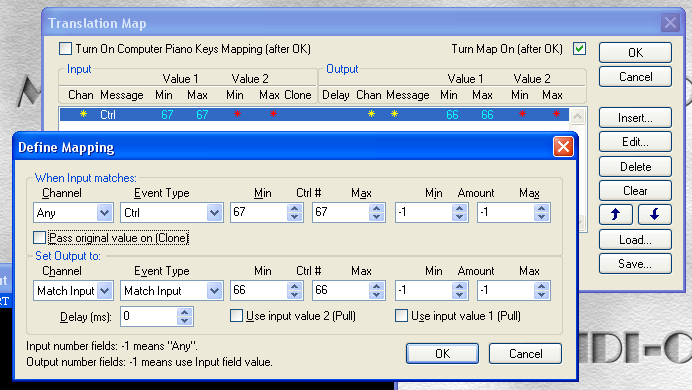
Task: Toggle Turn On Computer Piano Keys Mapping checkbox
Action: pyautogui.click(x=65, y=49)
